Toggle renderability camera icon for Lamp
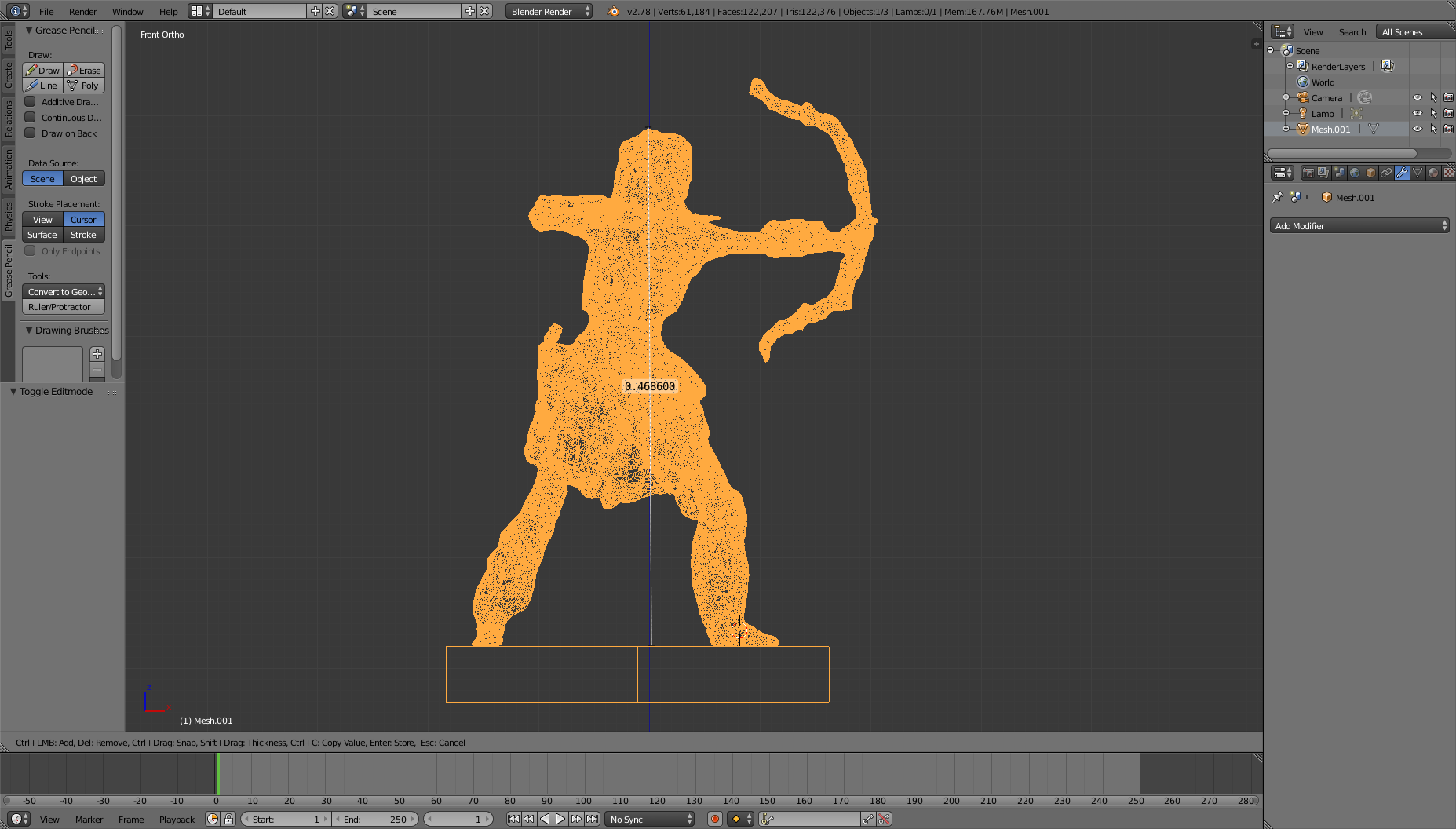The height and width of the screenshot is (829, 1456). point(1449,113)
